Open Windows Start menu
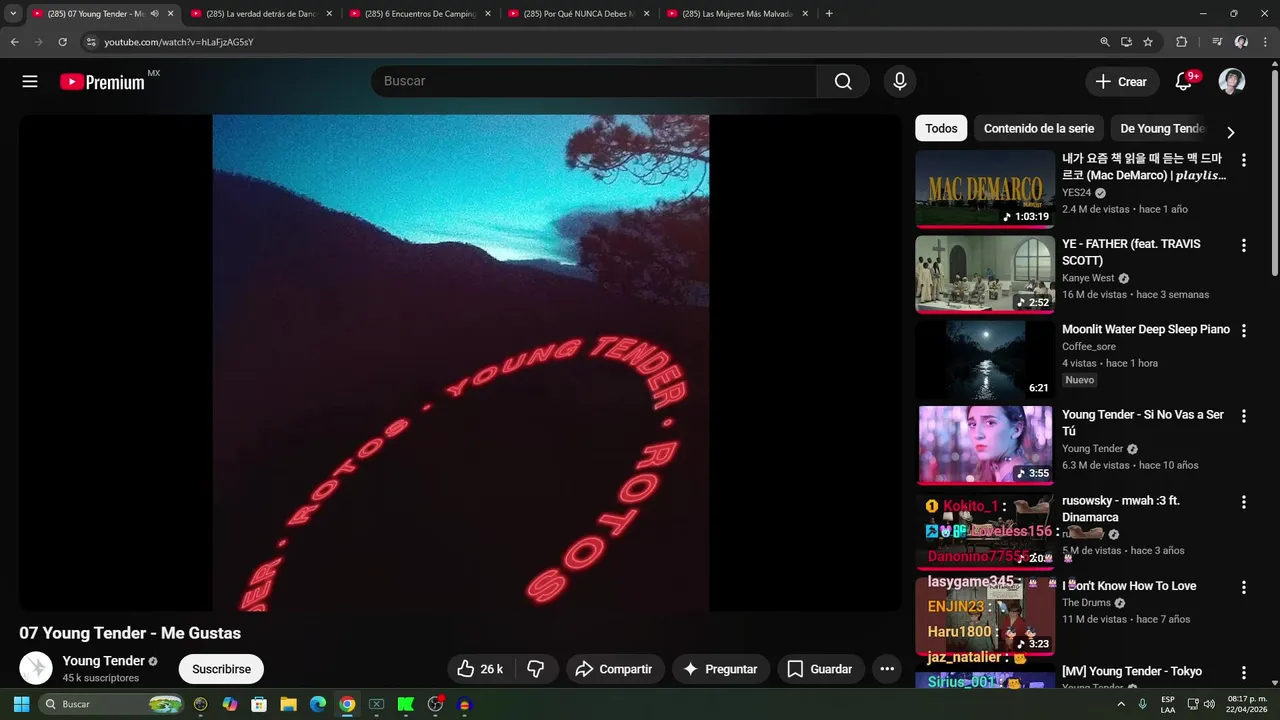This screenshot has height=720, width=1280. [21, 704]
